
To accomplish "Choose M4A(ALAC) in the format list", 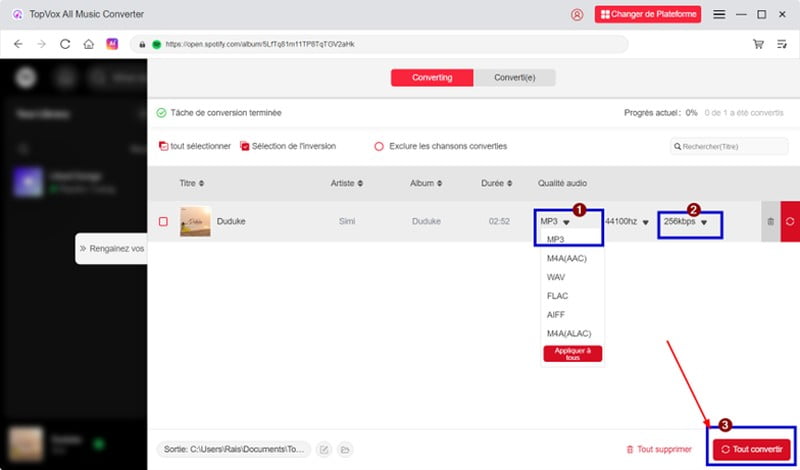I will pyautogui.click(x=569, y=334).
